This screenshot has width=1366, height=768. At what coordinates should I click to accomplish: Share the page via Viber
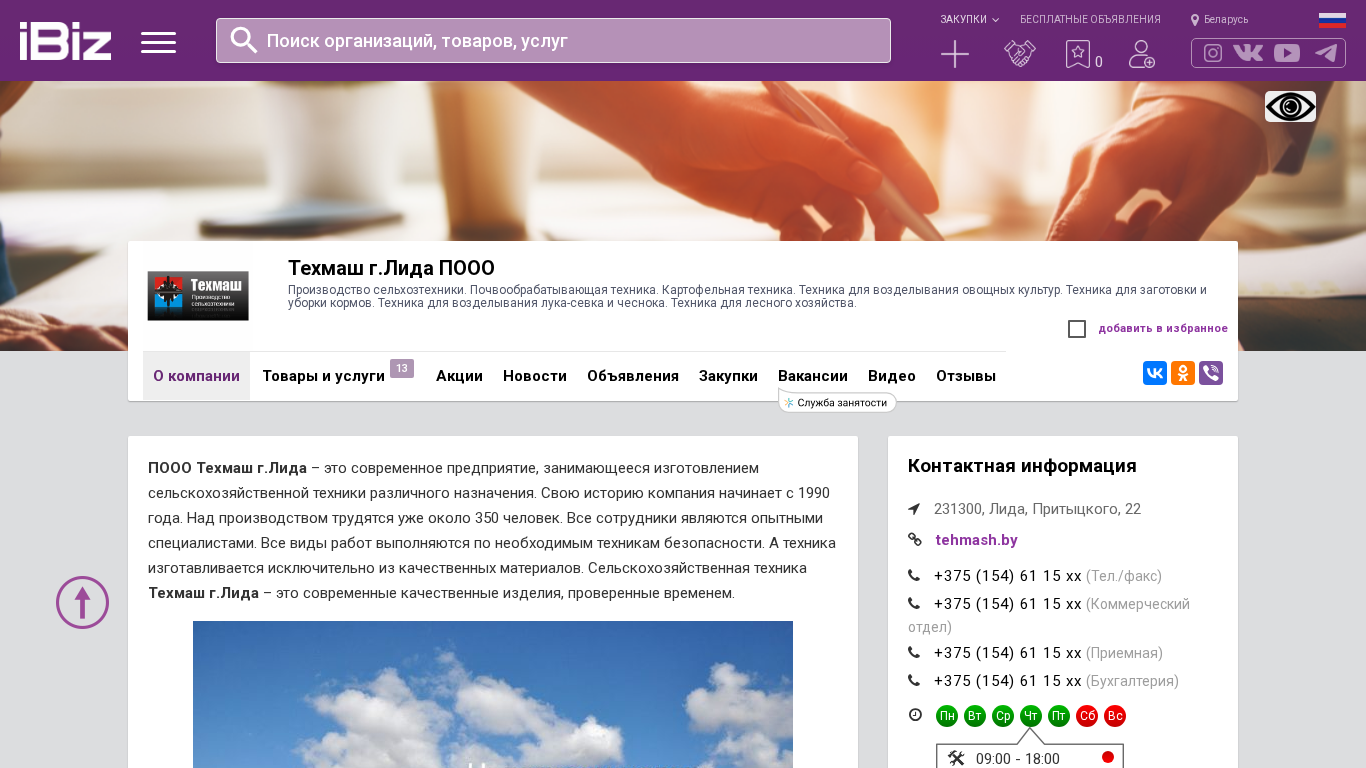point(1211,373)
